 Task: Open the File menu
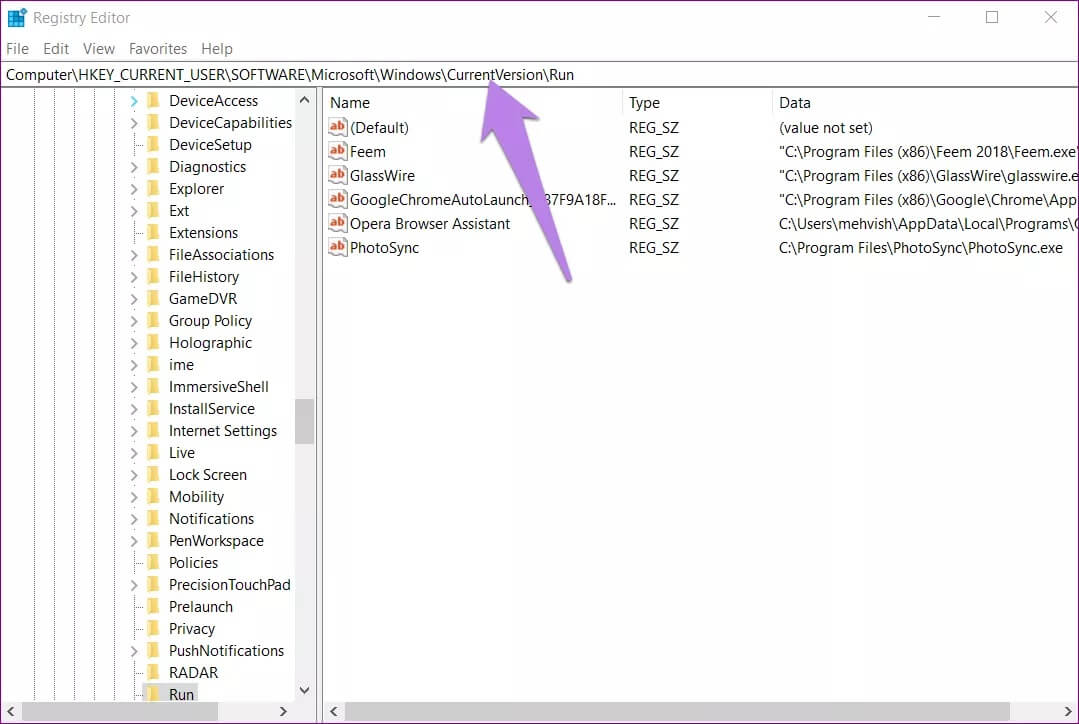coord(17,49)
